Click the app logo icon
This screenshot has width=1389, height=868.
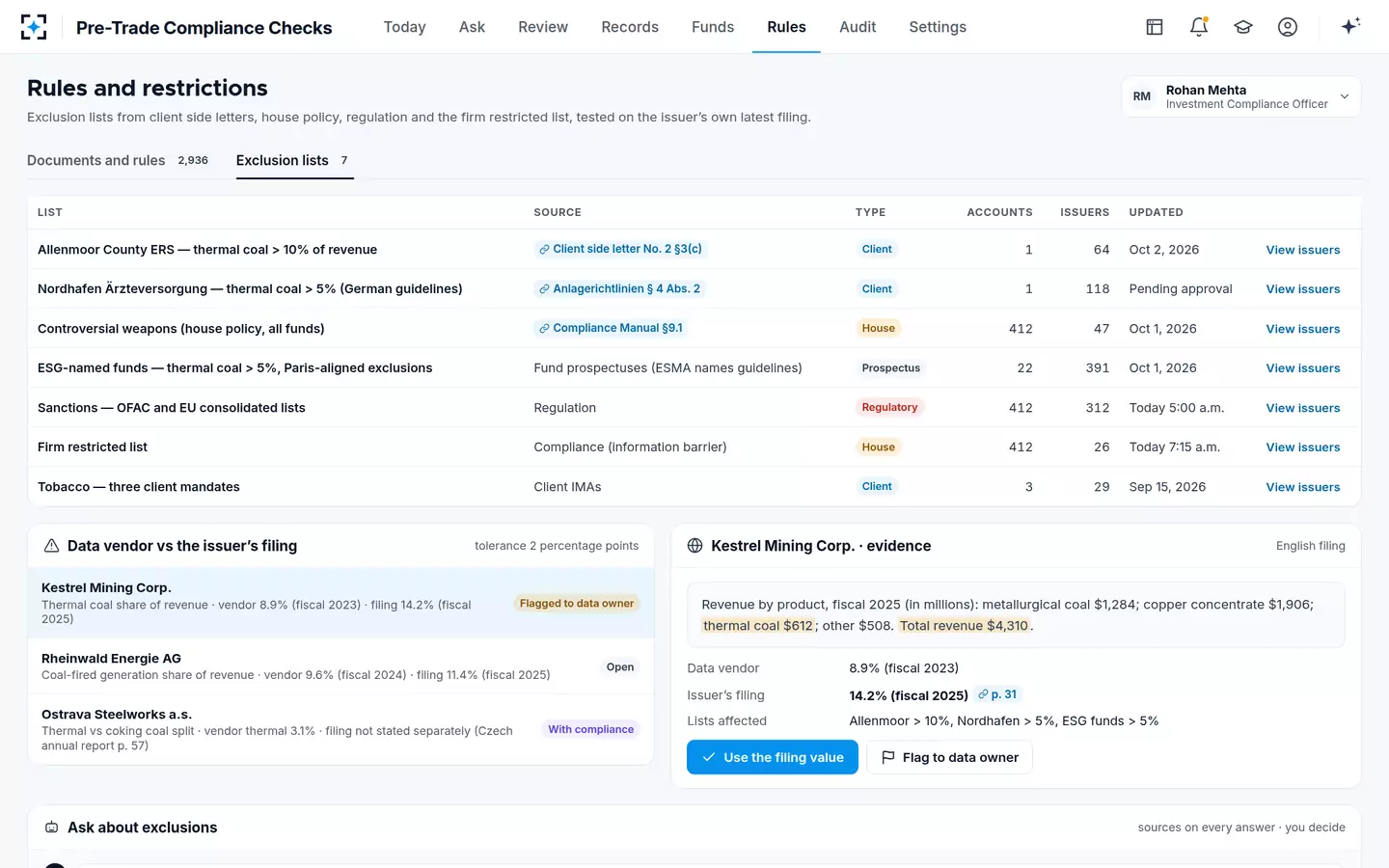coord(34,27)
